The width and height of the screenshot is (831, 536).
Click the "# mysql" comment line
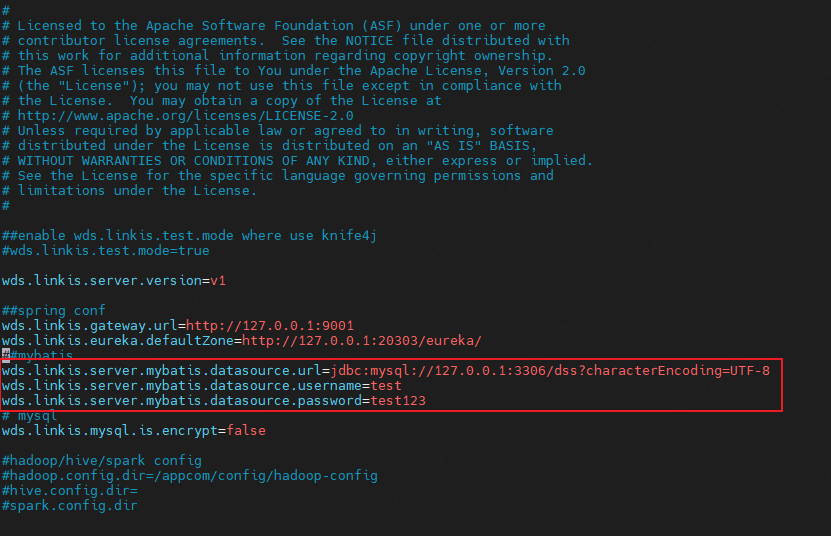point(29,415)
